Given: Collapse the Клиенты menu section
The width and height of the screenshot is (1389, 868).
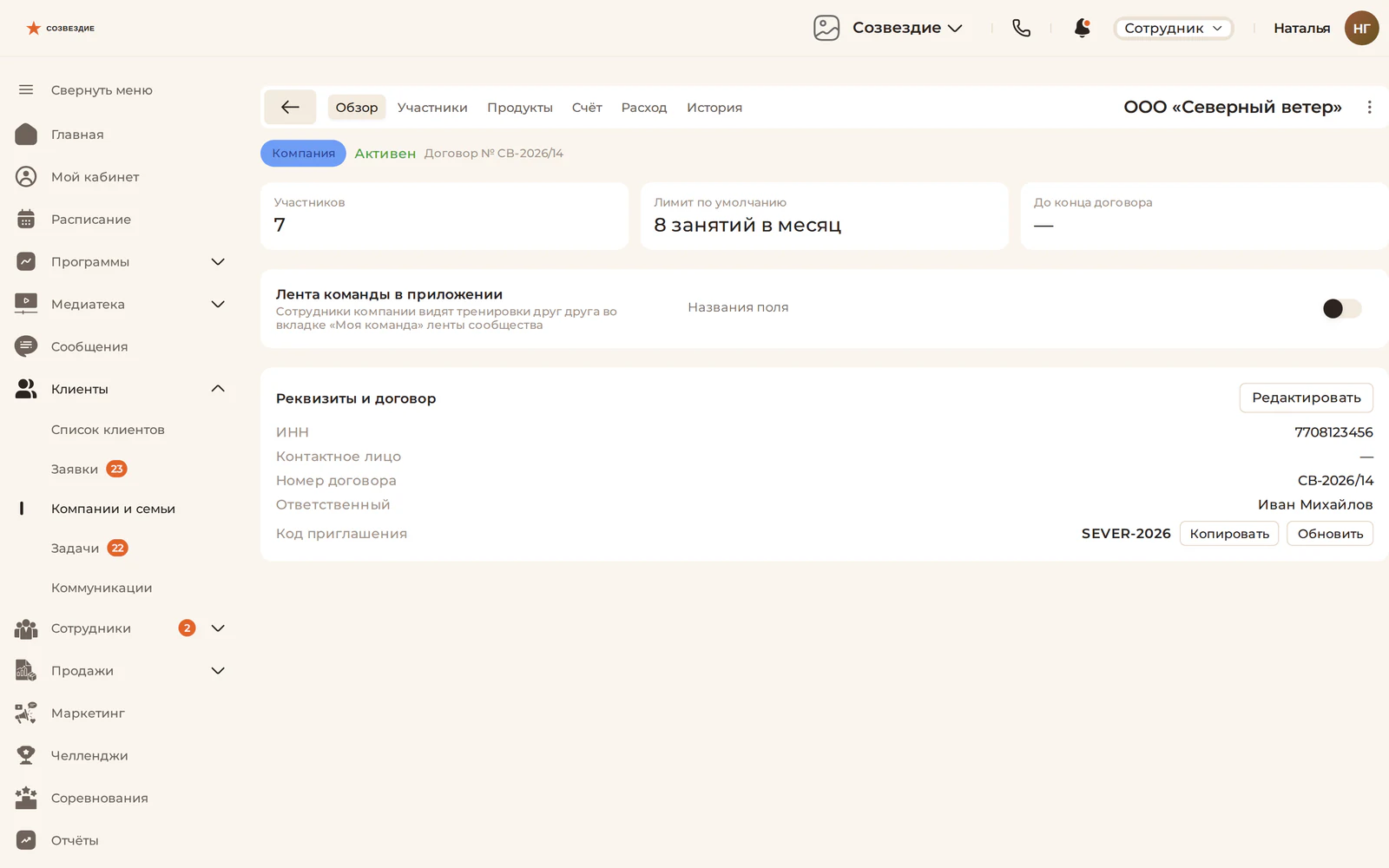Looking at the screenshot, I should pos(218,389).
